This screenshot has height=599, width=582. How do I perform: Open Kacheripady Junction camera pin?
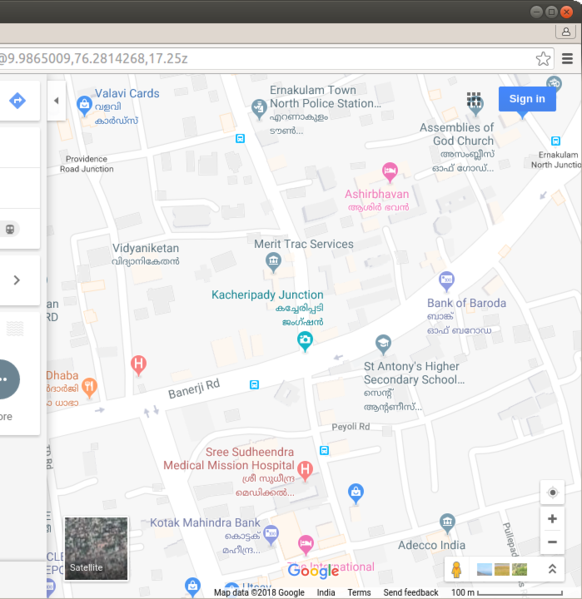(x=305, y=341)
